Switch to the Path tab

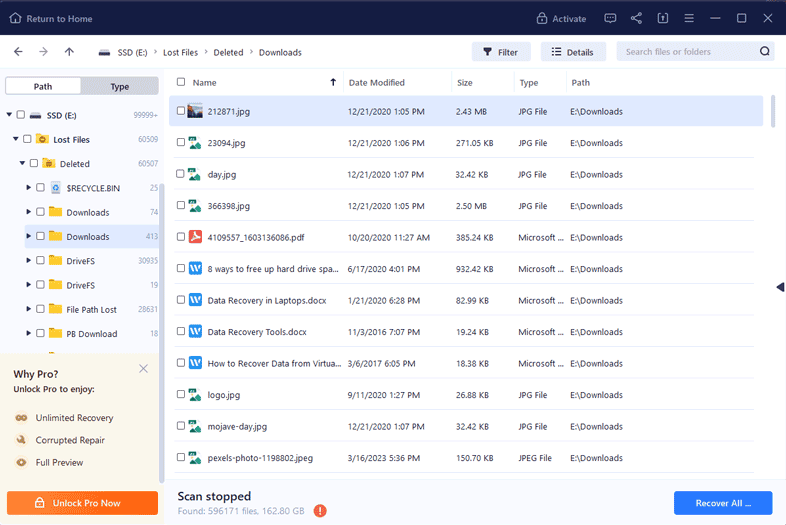click(x=43, y=86)
